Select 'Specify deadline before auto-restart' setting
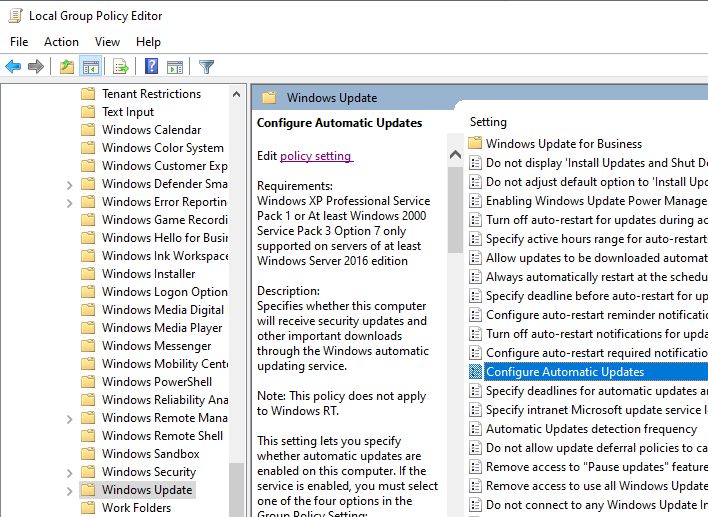Screen dimensions: 708x517 point(596,295)
